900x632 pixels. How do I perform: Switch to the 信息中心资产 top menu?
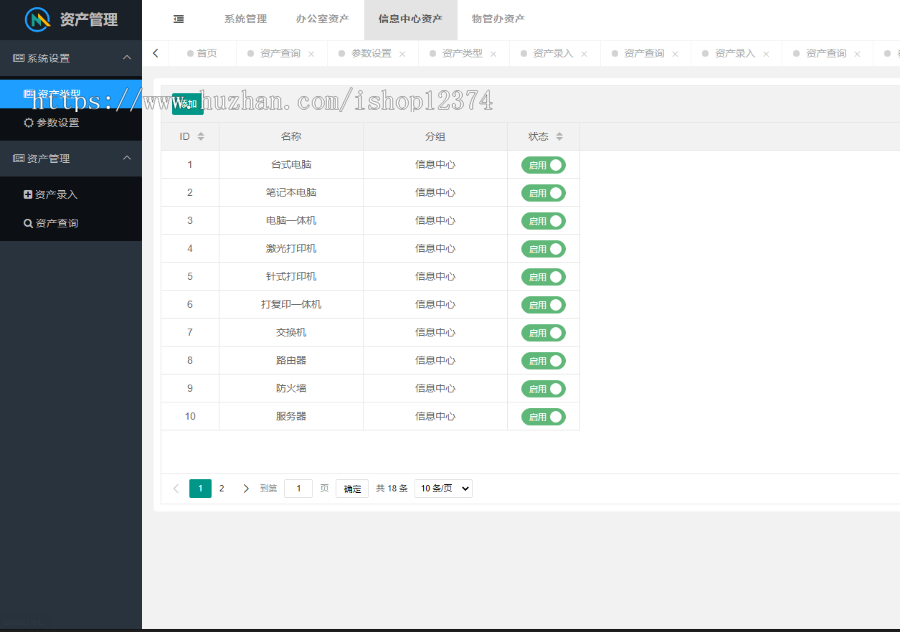pos(410,19)
